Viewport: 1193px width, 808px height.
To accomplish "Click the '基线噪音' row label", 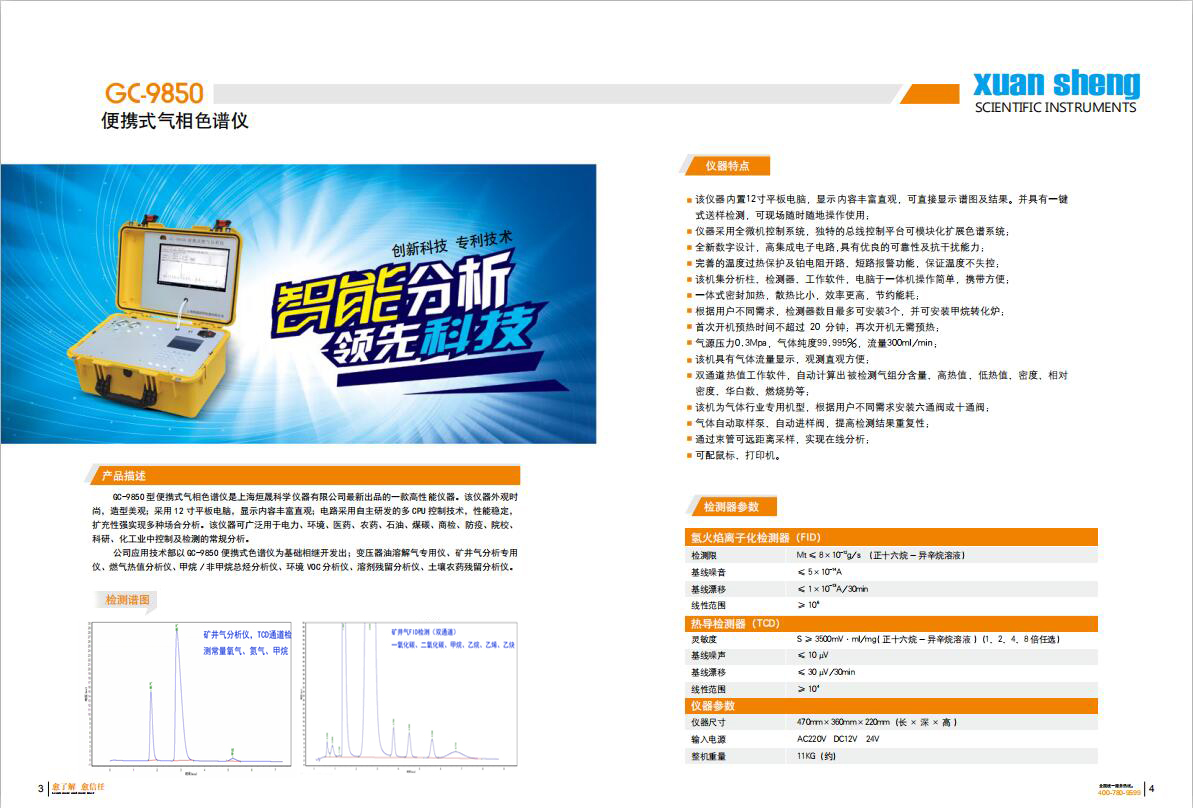I will pyautogui.click(x=708, y=572).
